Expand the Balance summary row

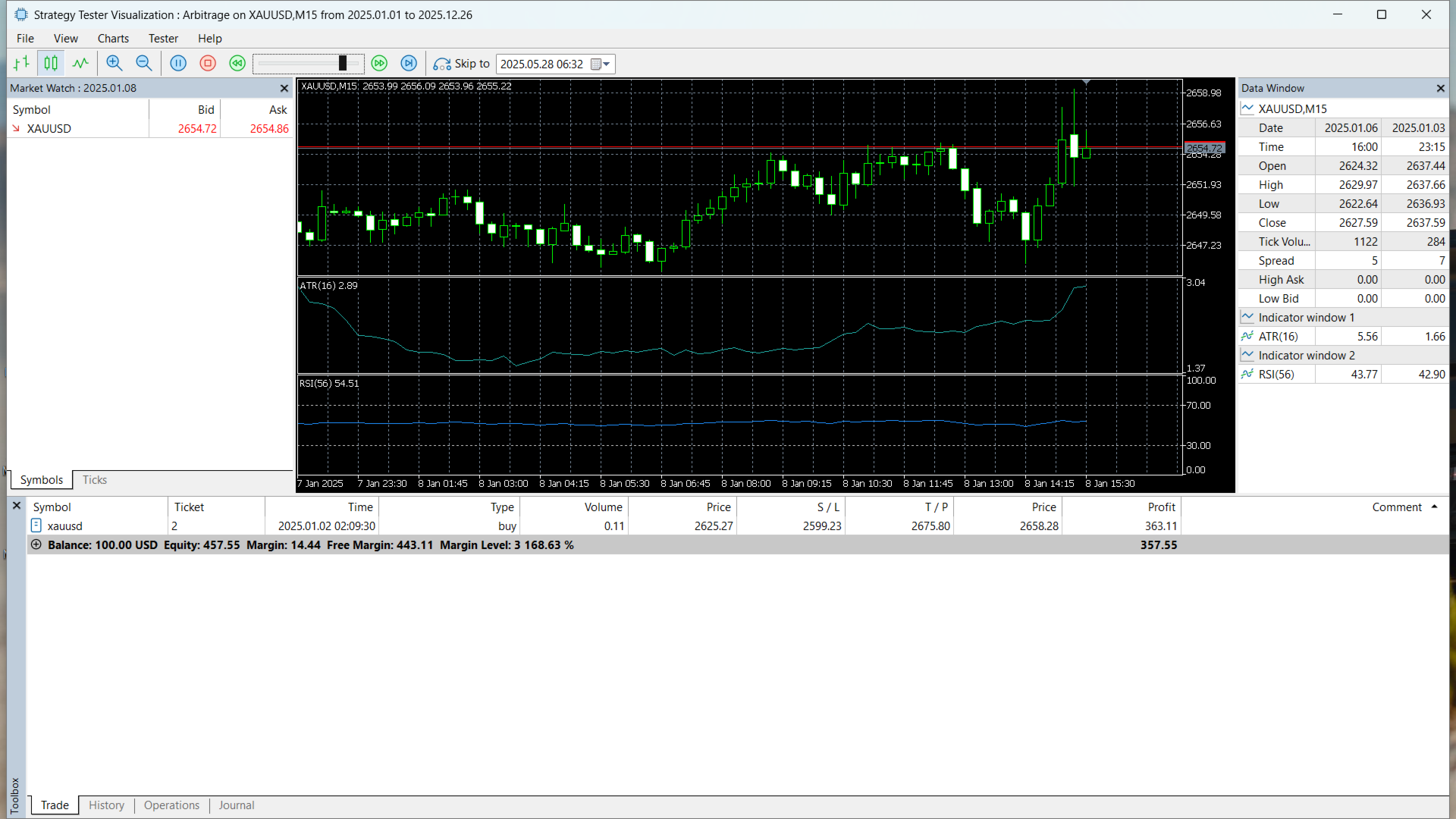click(36, 544)
